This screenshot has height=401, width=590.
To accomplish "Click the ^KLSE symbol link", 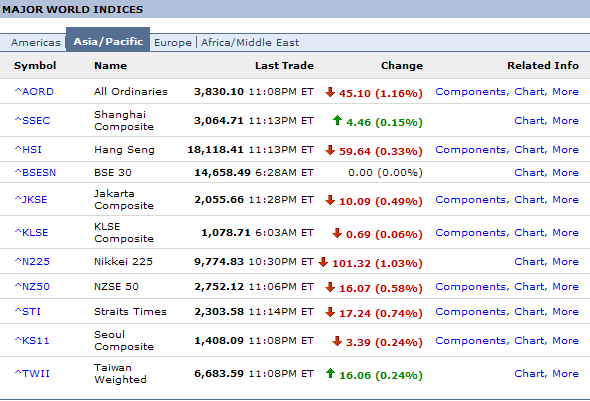I will [31, 232].
